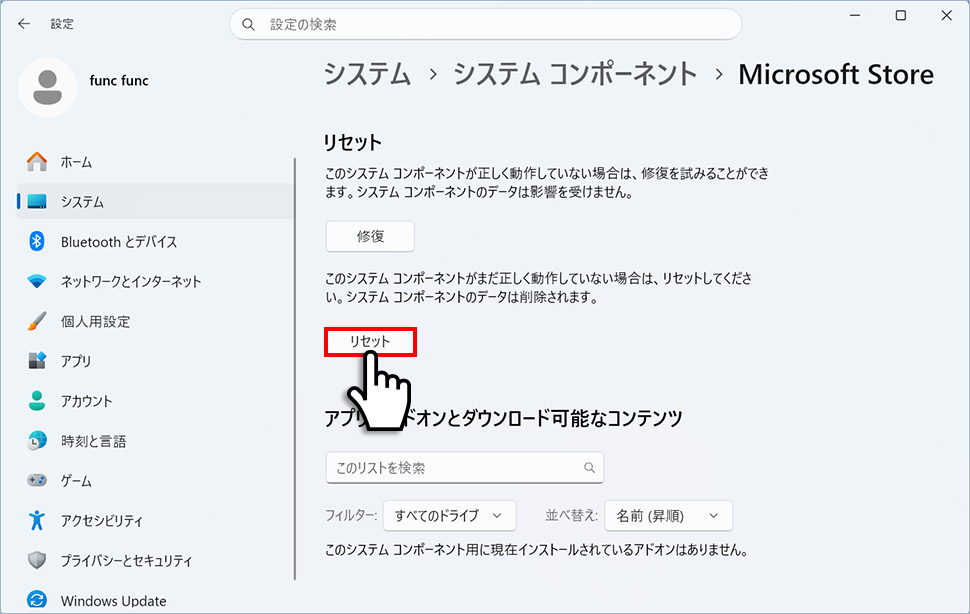Click the shield プライバシーとセキュリティ icon
This screenshot has height=614, width=970.
click(x=37, y=560)
